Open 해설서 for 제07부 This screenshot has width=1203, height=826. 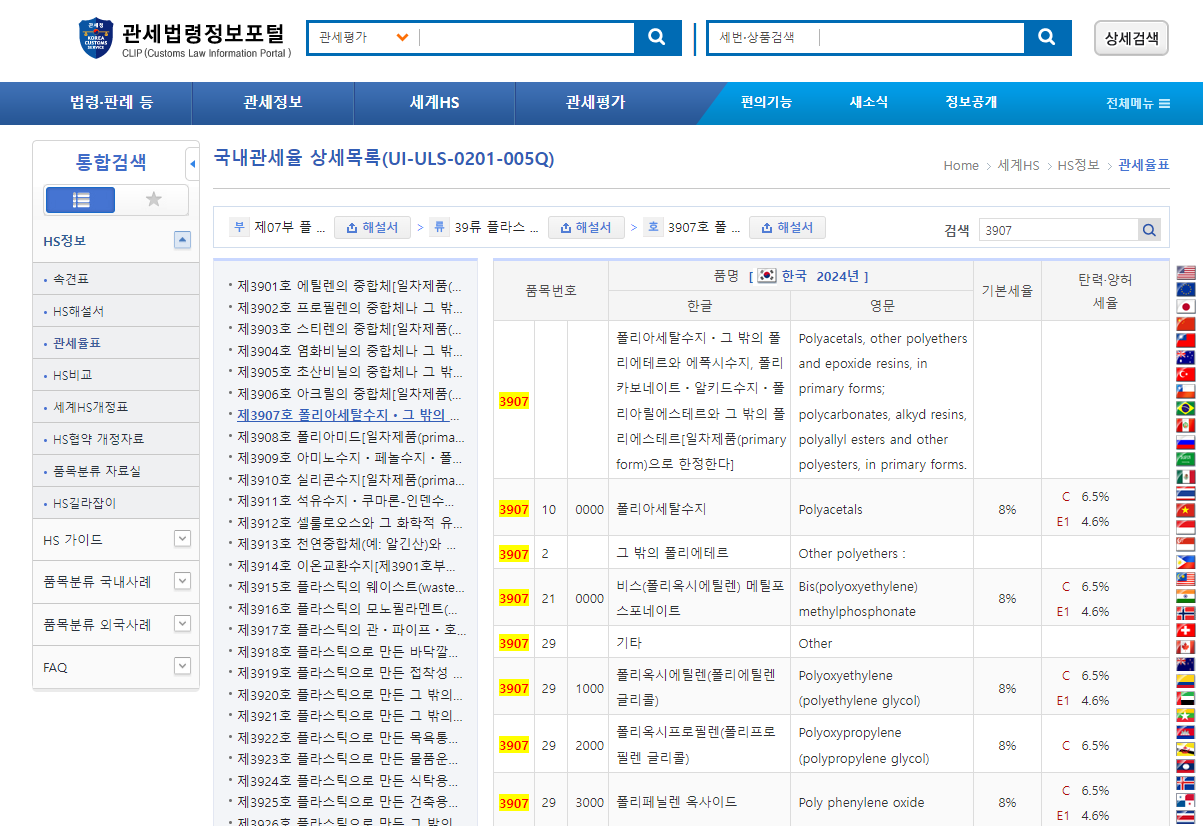point(372,228)
